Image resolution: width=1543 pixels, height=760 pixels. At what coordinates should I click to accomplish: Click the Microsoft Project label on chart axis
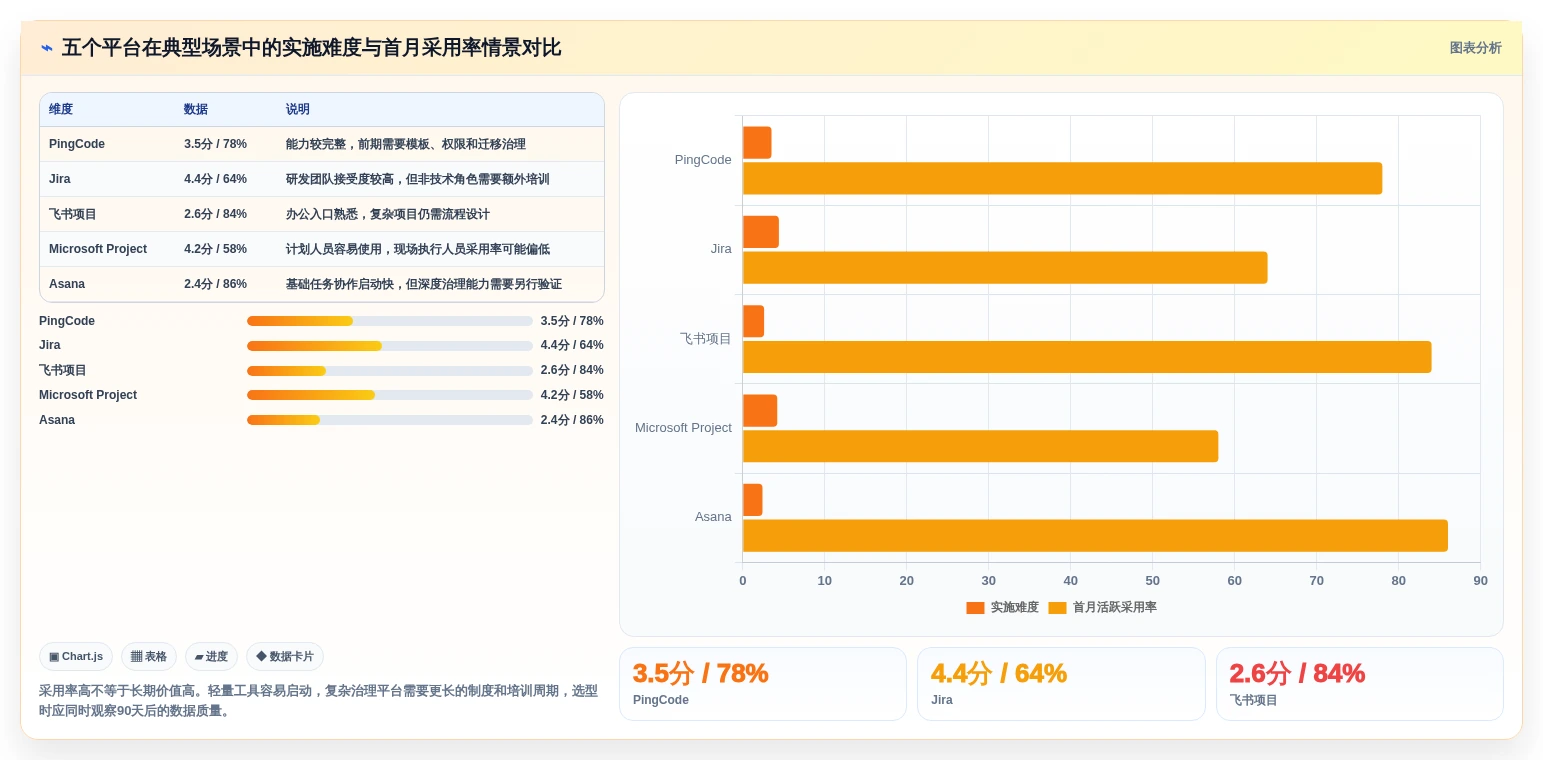(683, 428)
